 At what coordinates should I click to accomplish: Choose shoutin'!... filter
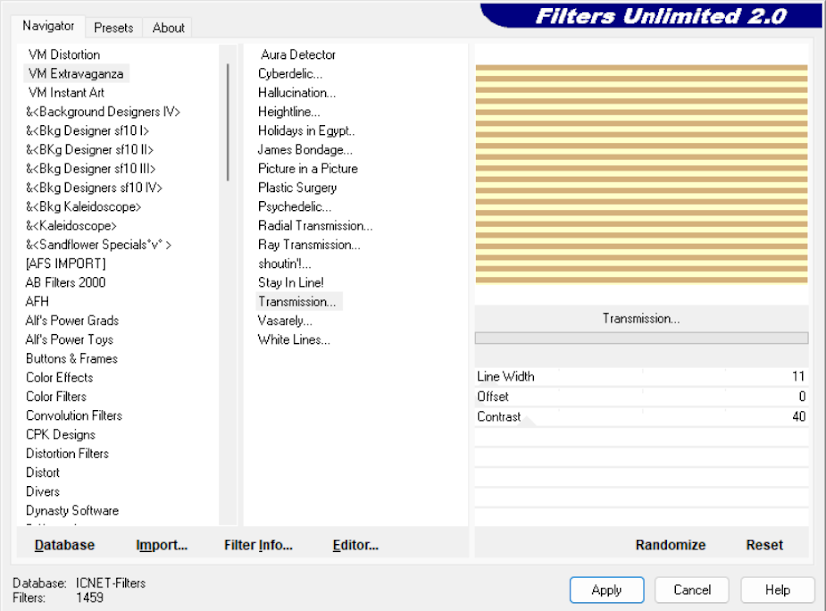coord(284,263)
